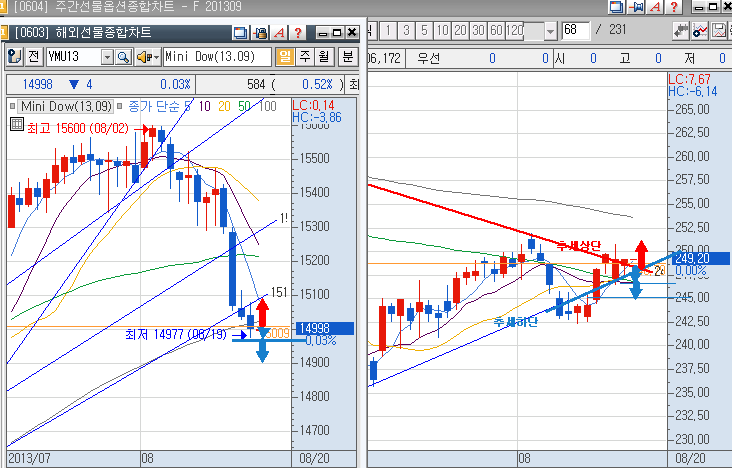Screen dimensions: 732x468
Task: Click the bar count field showing 68
Action: 575,31
